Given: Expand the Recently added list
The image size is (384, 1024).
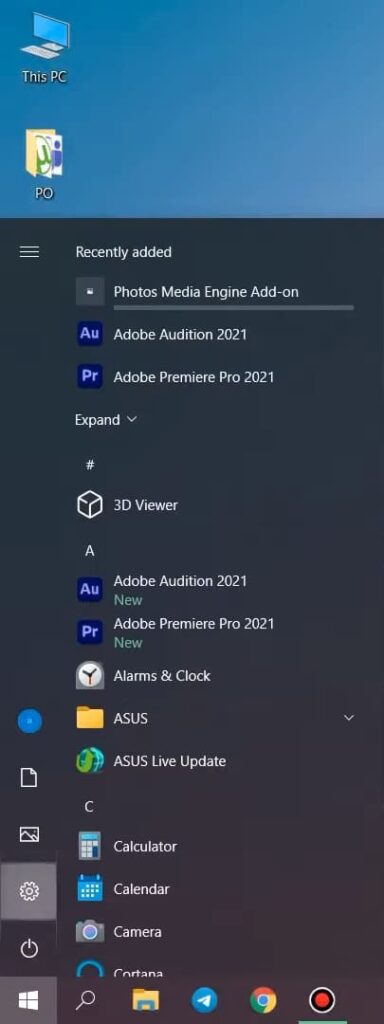Looking at the screenshot, I should tap(106, 420).
